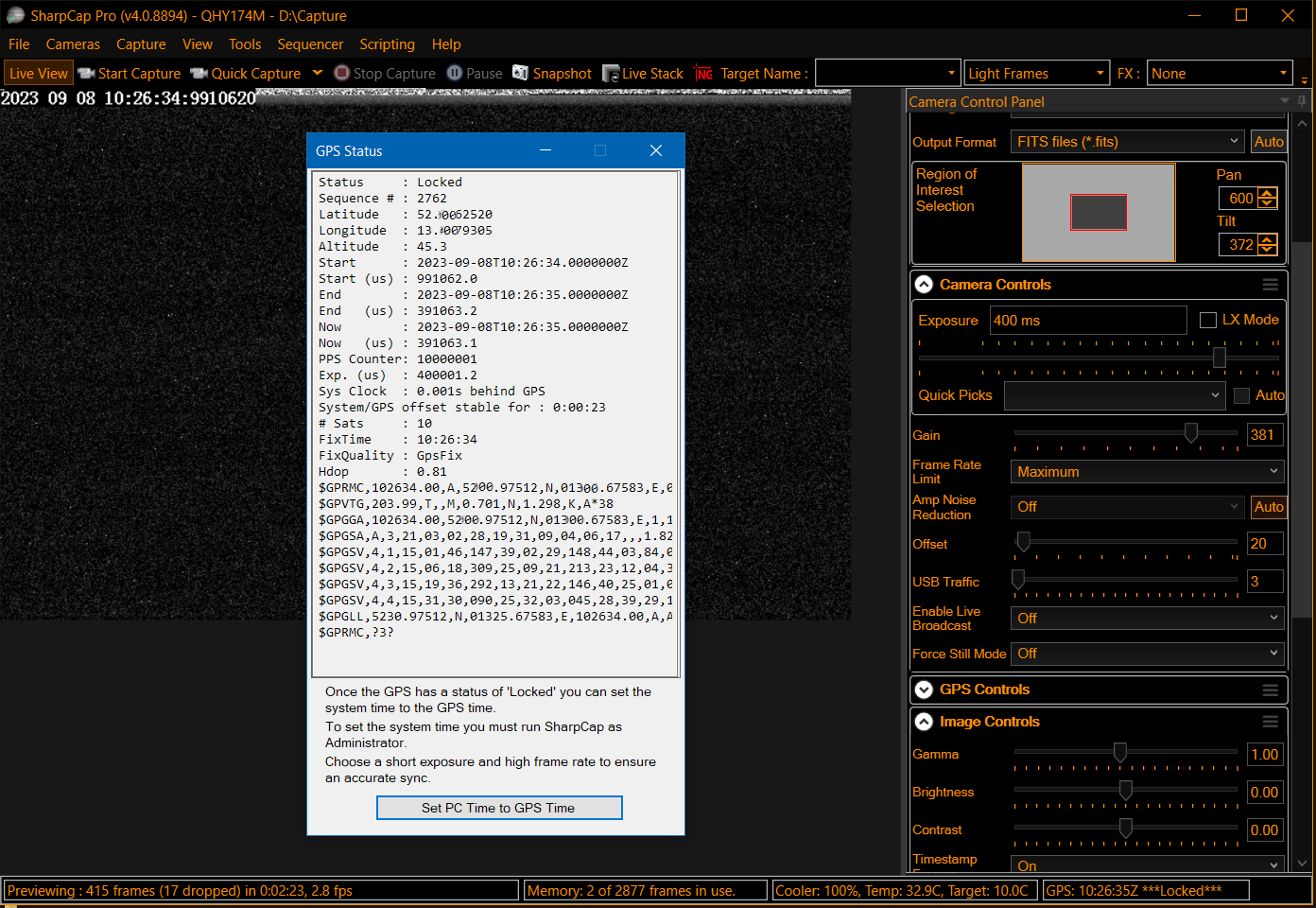Open the Tools menu
Viewport: 1316px width, 908px height.
coord(245,44)
